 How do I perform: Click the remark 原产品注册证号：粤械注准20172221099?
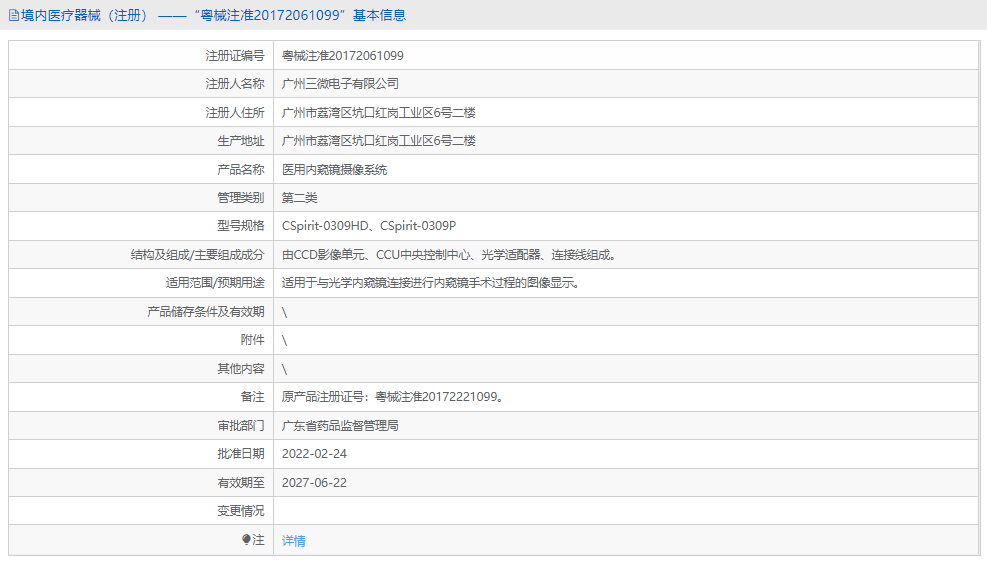pyautogui.click(x=393, y=397)
